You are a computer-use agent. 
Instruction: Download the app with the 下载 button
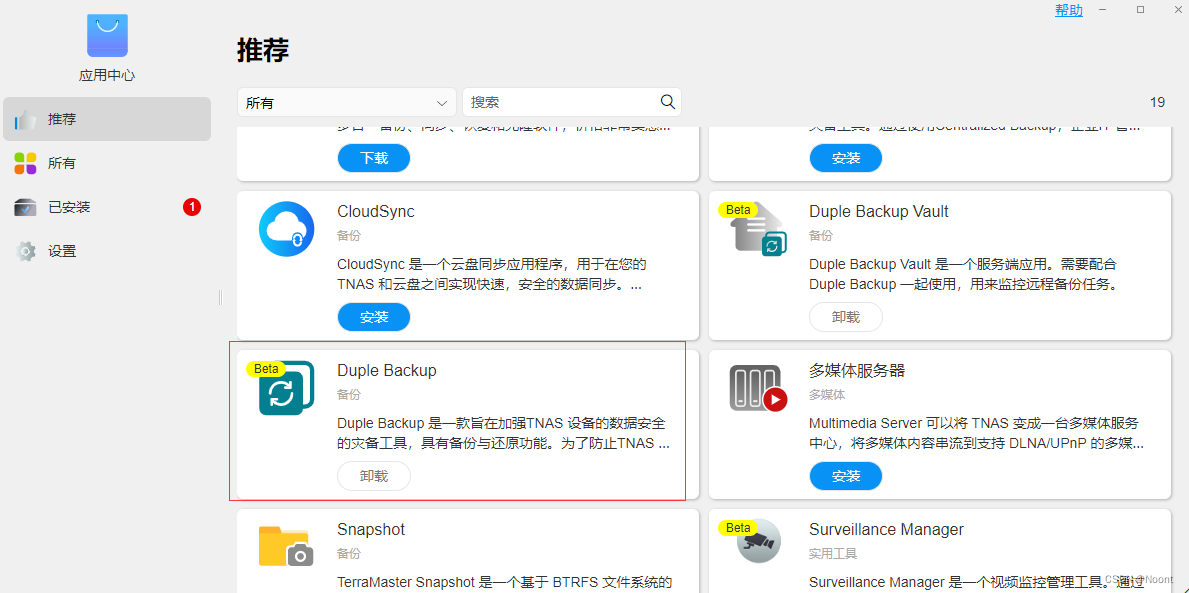point(373,157)
